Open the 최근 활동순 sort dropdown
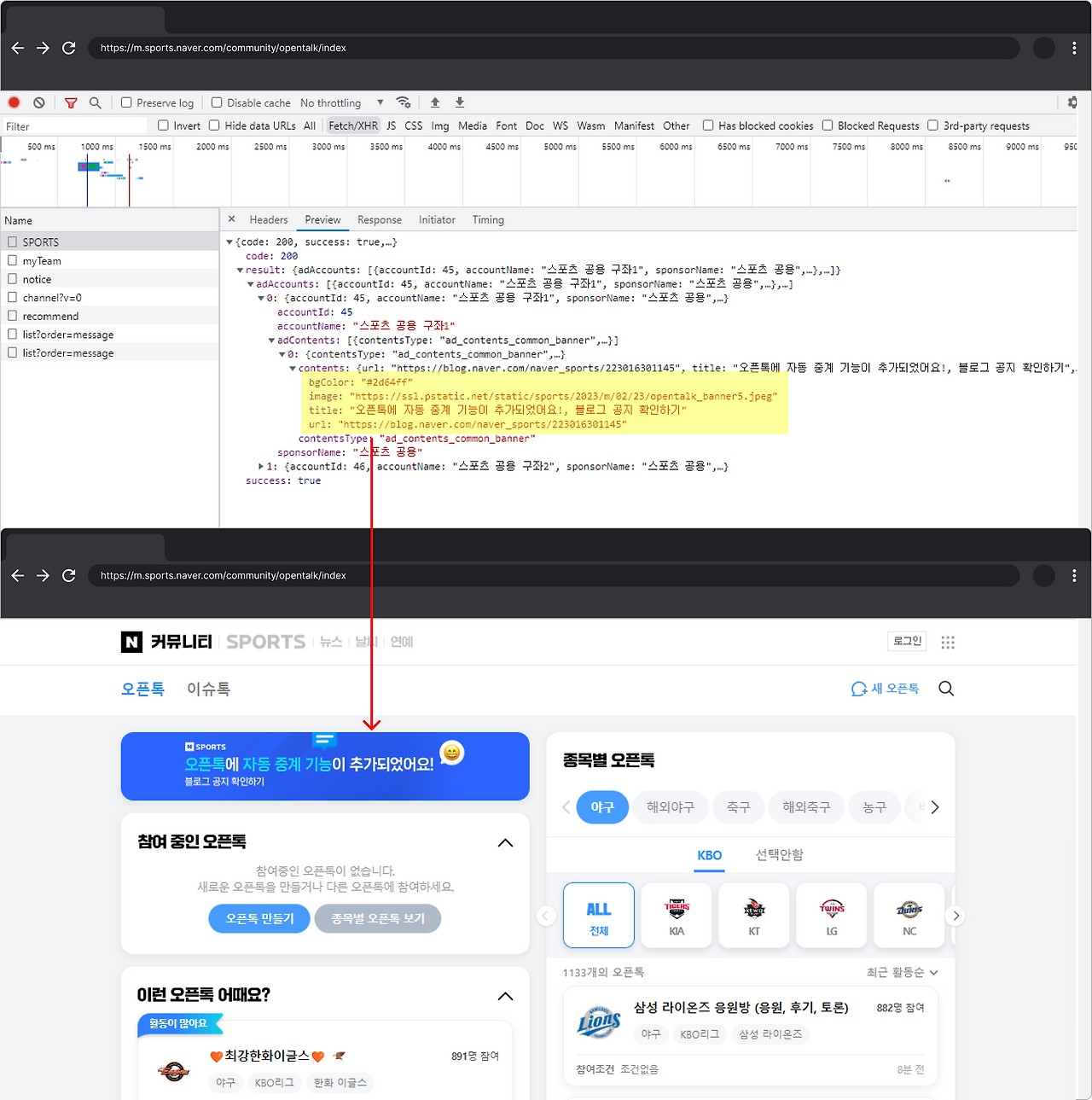Image resolution: width=1092 pixels, height=1100 pixels. (902, 973)
